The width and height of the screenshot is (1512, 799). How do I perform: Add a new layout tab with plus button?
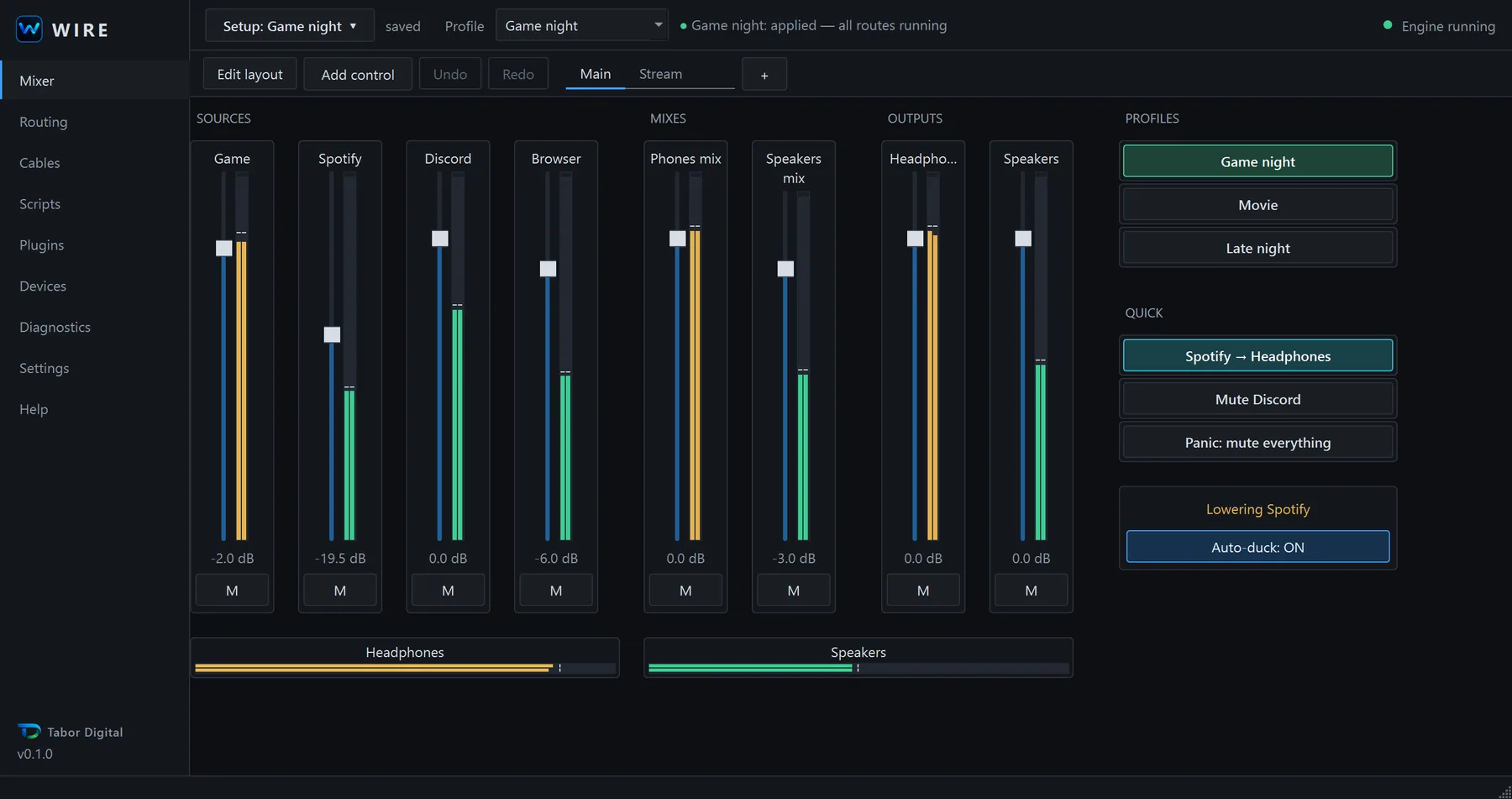pos(764,75)
